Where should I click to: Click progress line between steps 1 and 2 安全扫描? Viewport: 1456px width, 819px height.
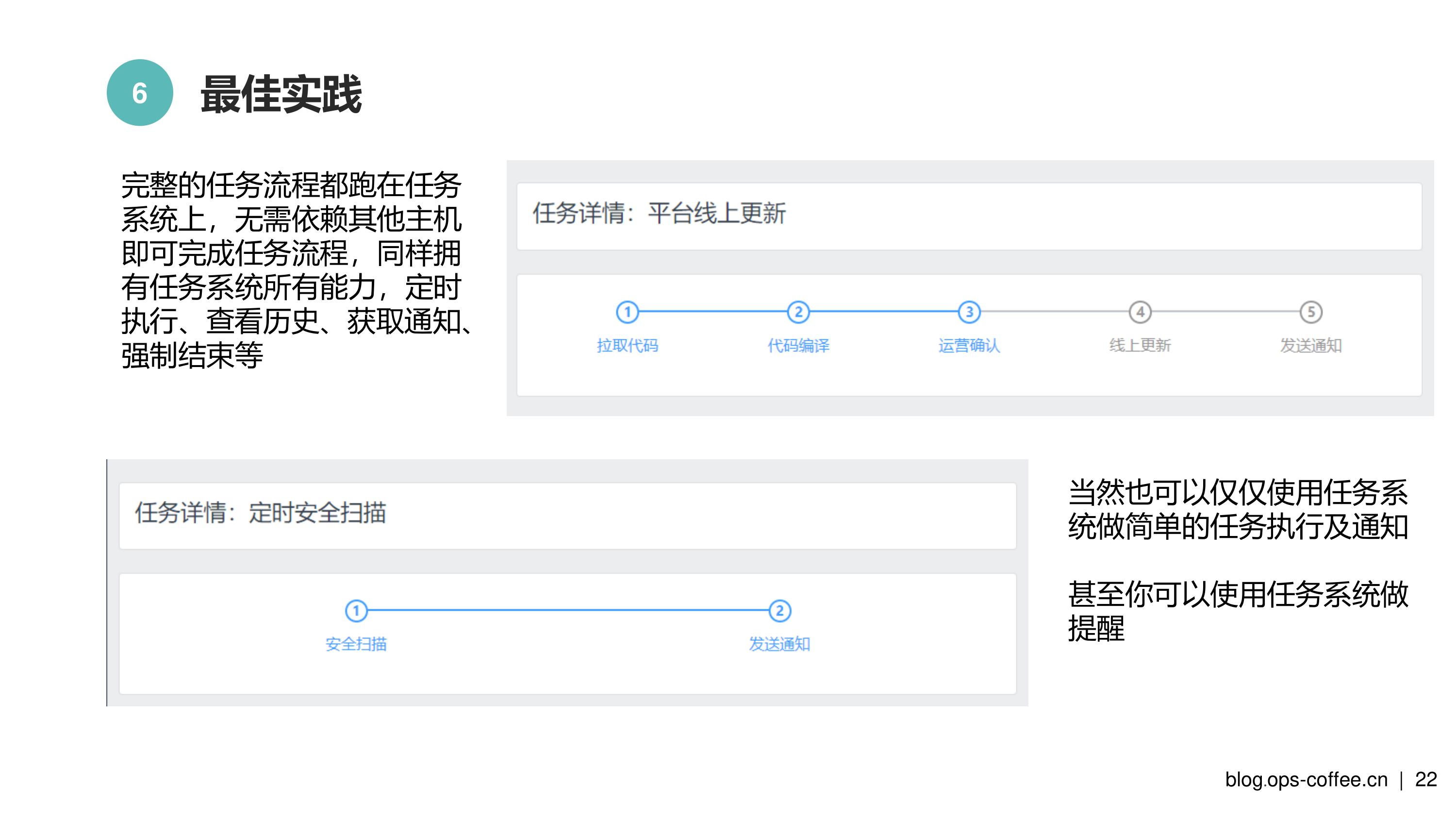click(x=568, y=610)
